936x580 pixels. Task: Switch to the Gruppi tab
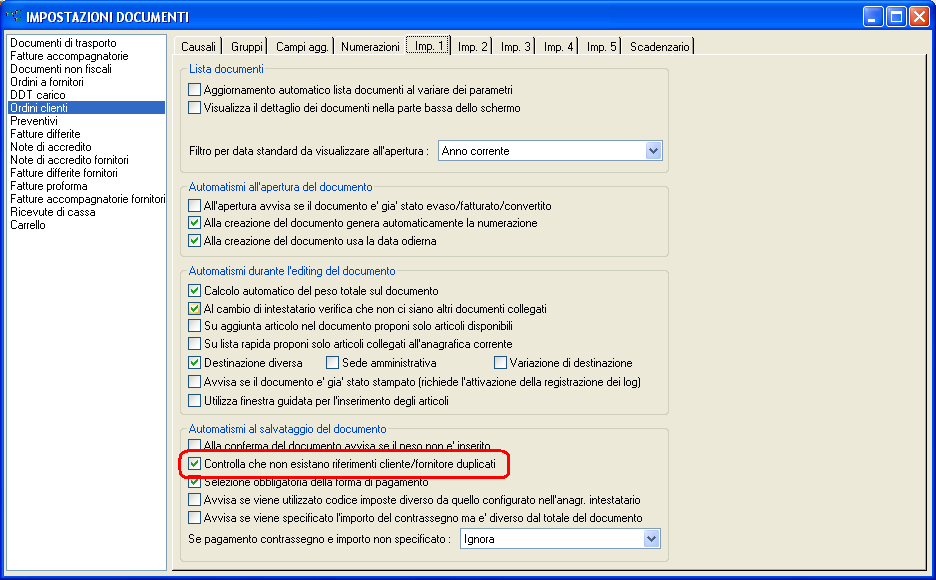pyautogui.click(x=247, y=47)
